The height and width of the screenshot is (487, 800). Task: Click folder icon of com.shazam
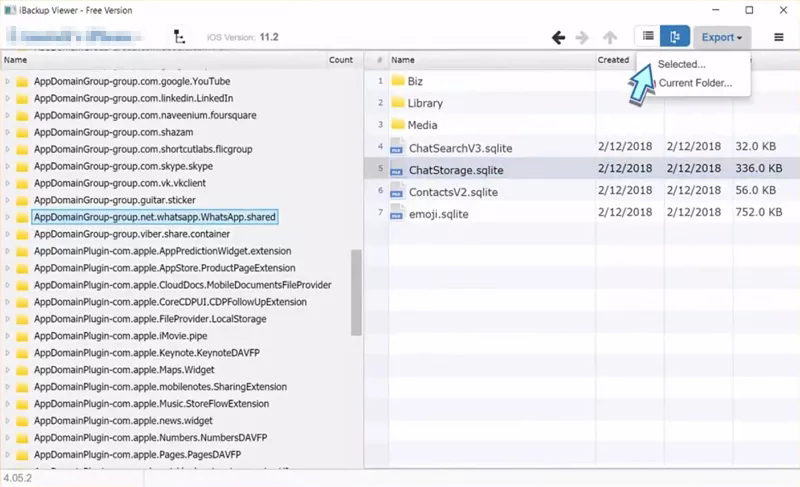click(22, 133)
